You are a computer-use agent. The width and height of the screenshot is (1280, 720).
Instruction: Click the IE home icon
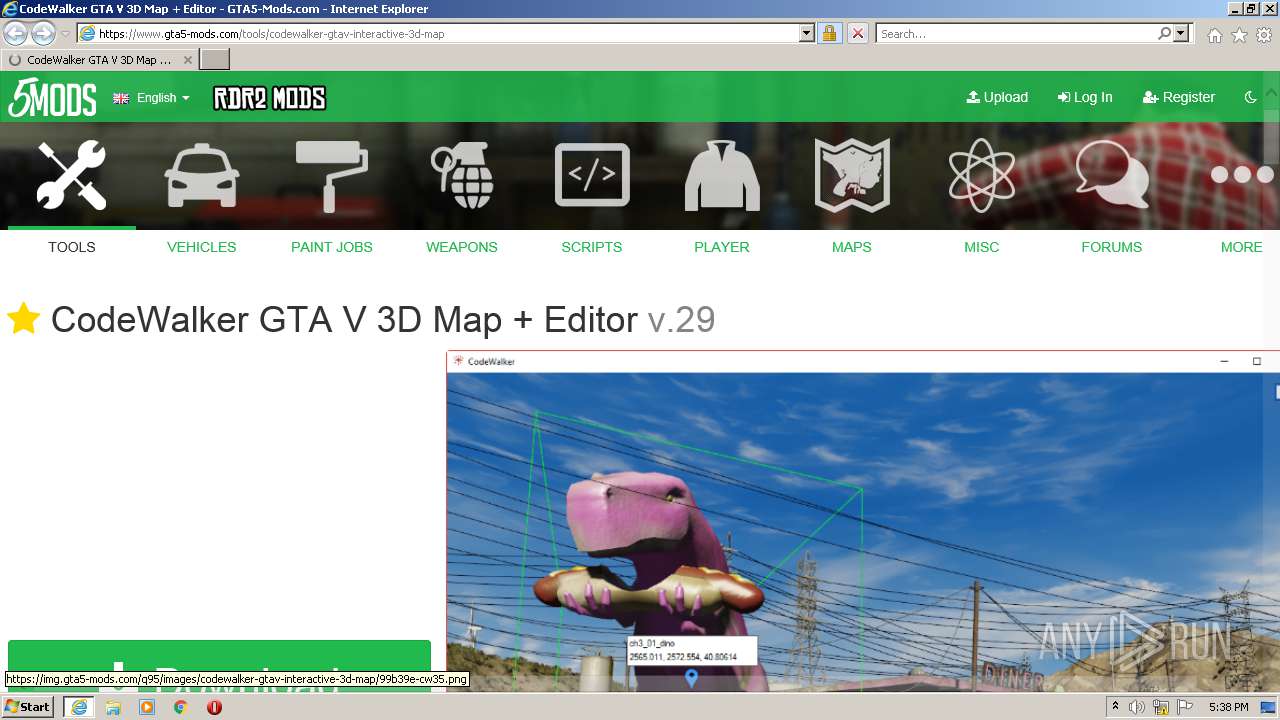1214,35
